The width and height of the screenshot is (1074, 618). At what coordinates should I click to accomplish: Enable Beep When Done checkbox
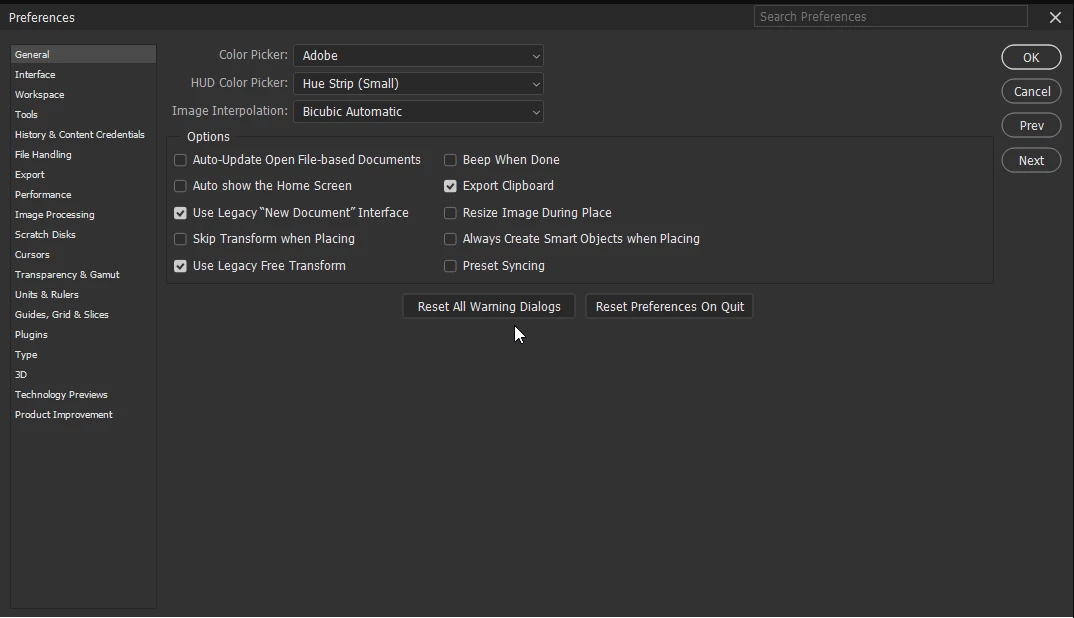click(450, 160)
